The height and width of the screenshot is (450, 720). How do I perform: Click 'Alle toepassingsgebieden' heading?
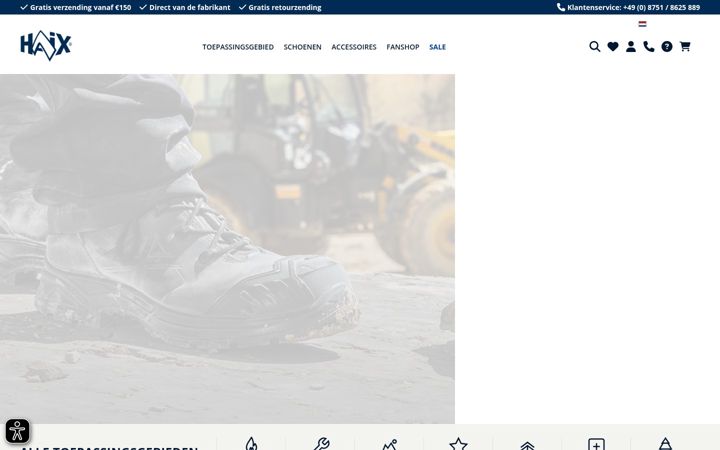(x=109, y=447)
